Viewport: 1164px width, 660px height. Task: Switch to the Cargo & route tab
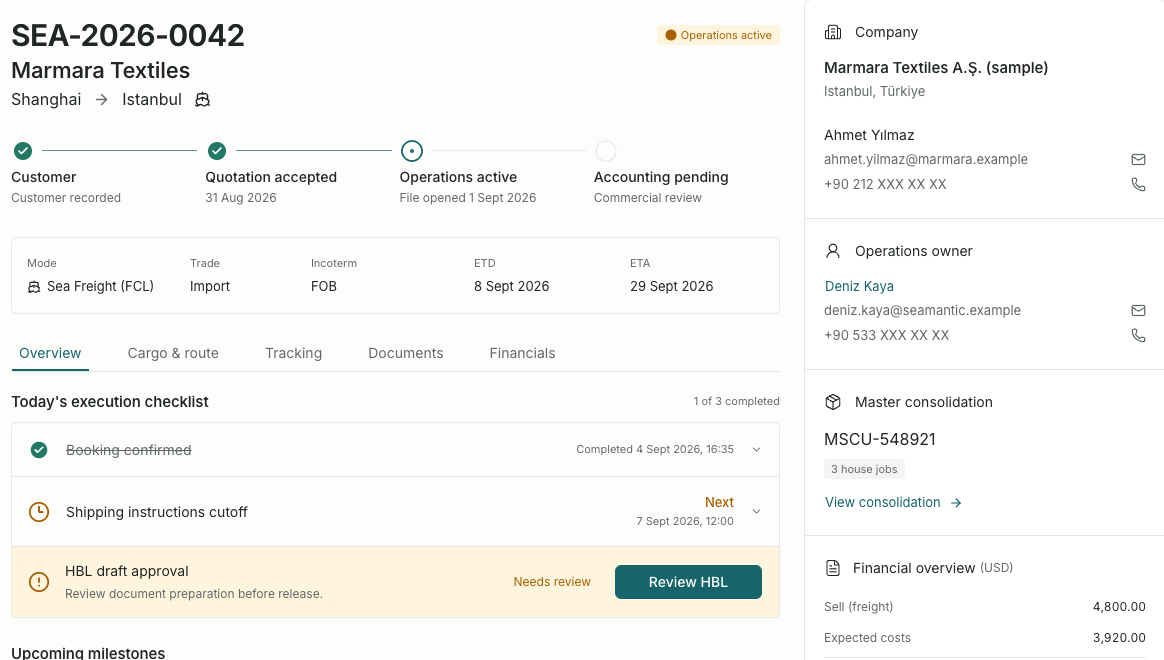coord(173,353)
